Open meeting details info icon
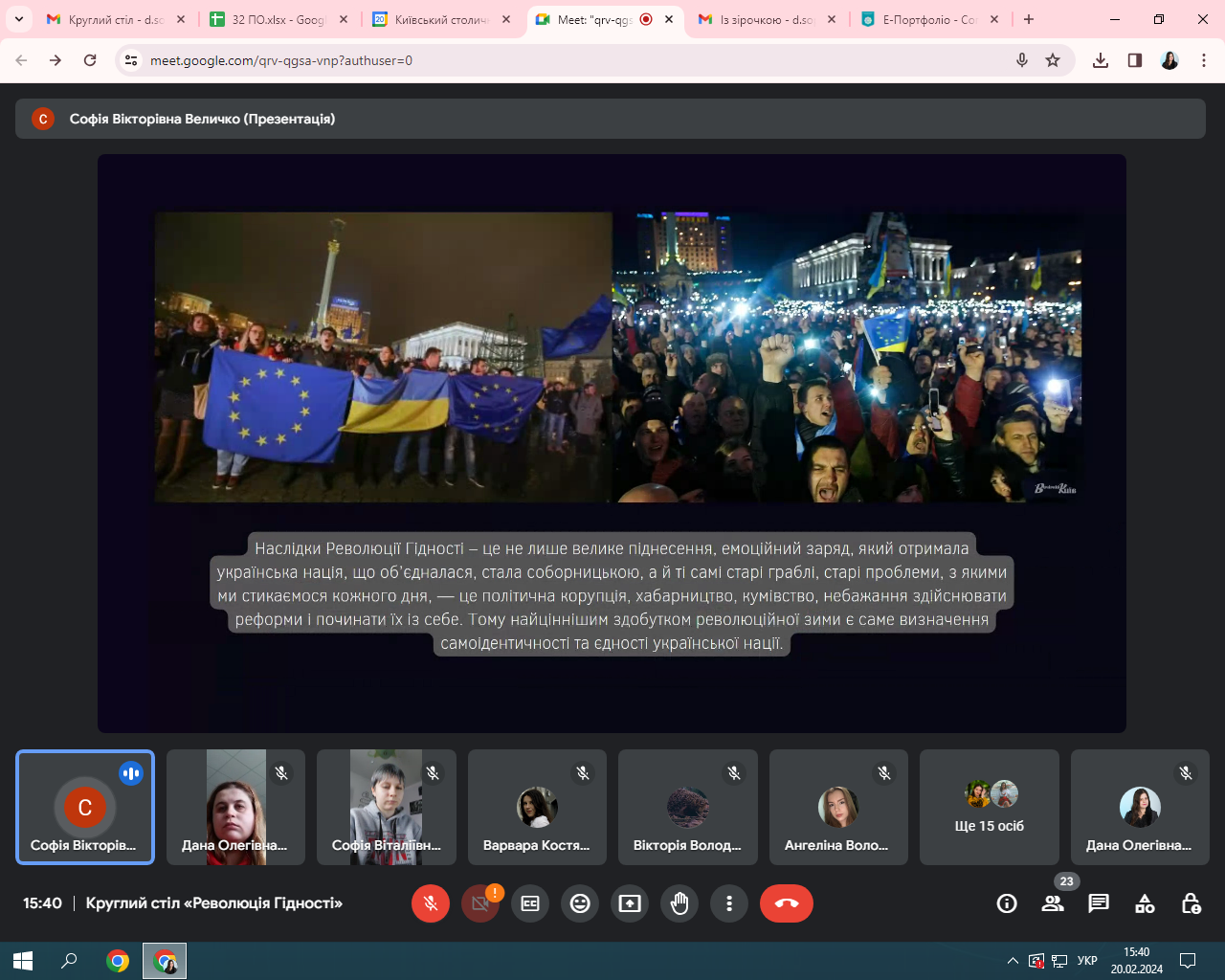Image resolution: width=1225 pixels, height=980 pixels. [1007, 903]
